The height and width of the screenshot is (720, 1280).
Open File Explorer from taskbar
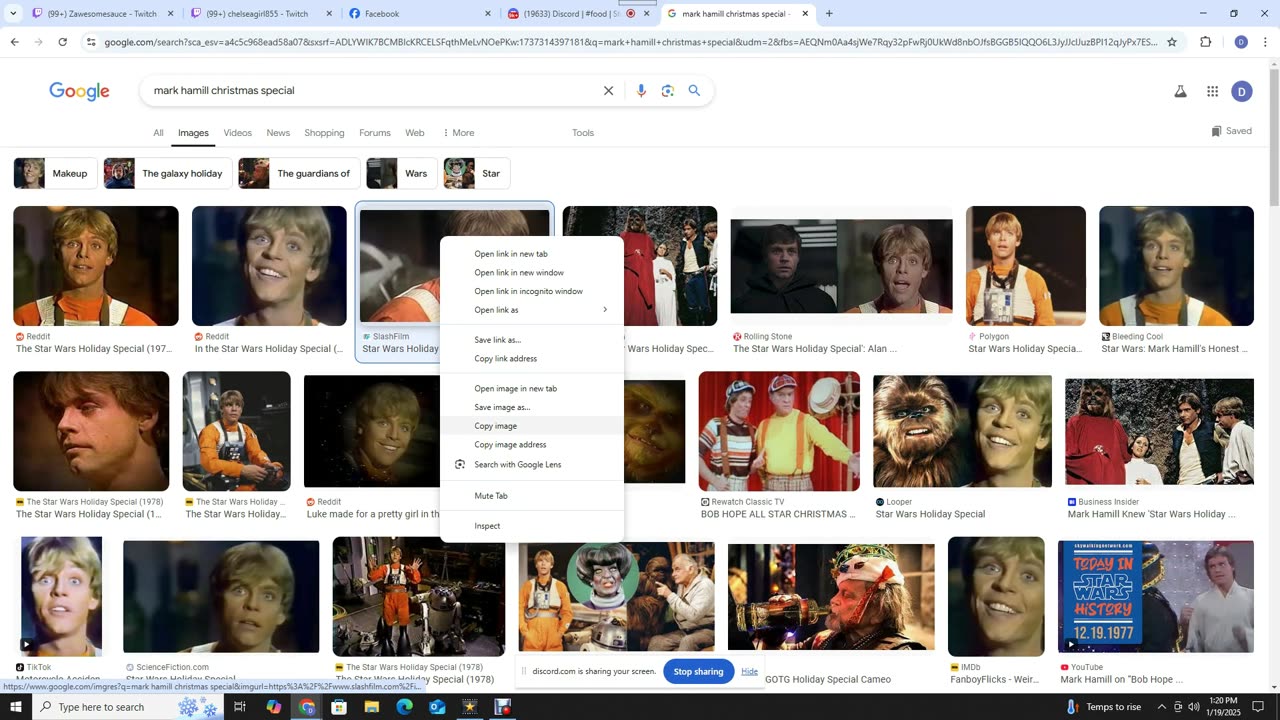372,707
